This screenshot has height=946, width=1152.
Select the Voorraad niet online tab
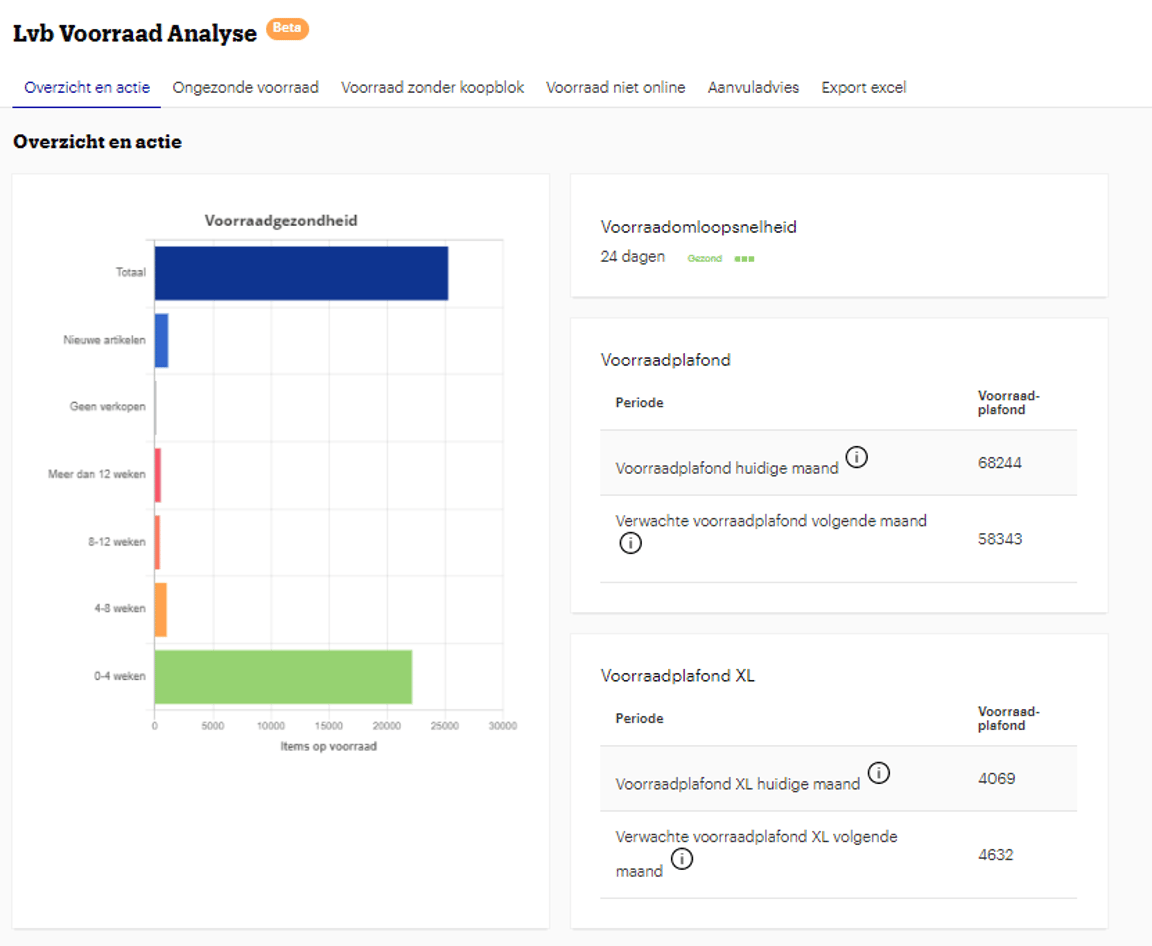[615, 88]
